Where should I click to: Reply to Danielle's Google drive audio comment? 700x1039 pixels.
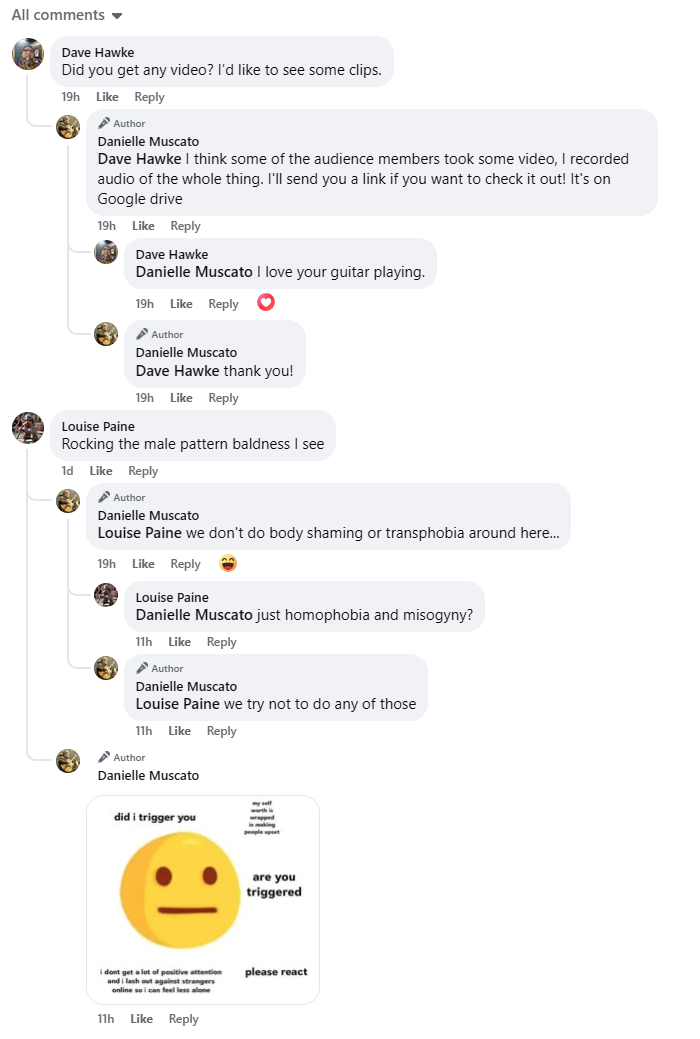tap(186, 225)
